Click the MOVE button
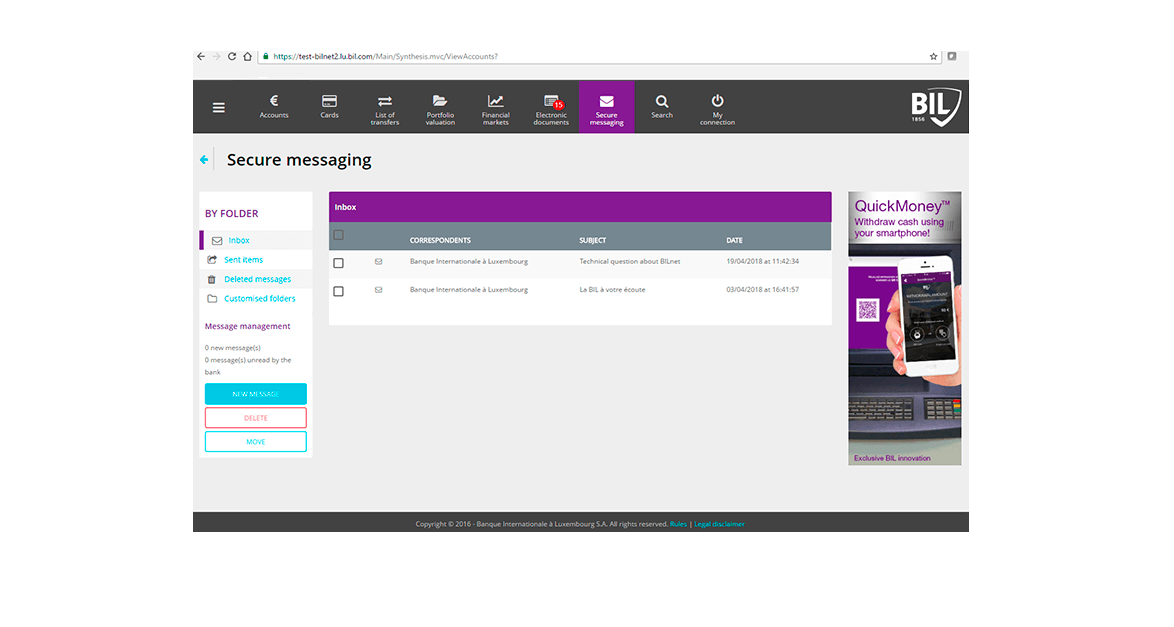Screen dimensions: 1174x627 tap(255, 442)
